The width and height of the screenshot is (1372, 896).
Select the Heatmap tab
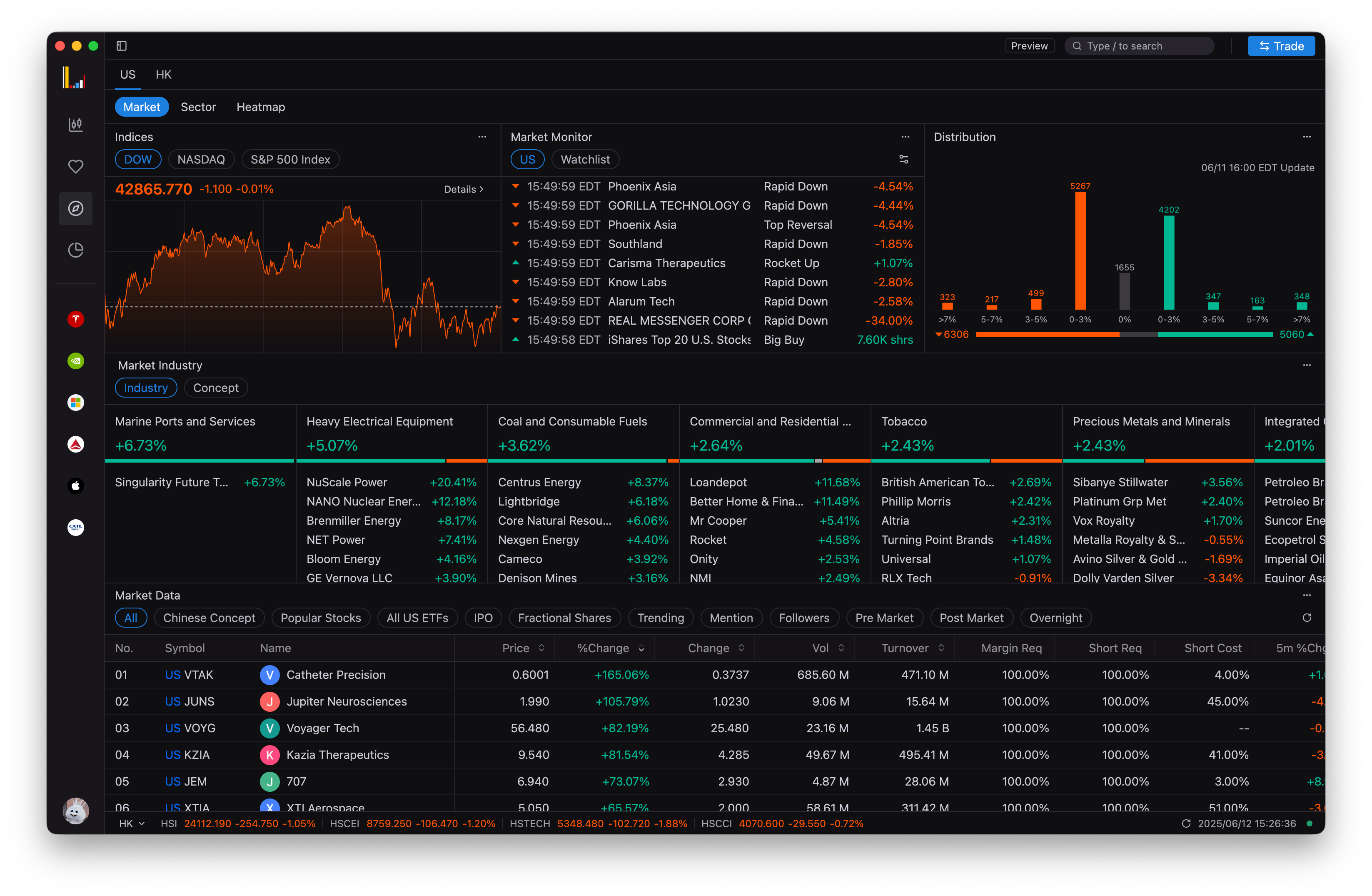tap(261, 107)
